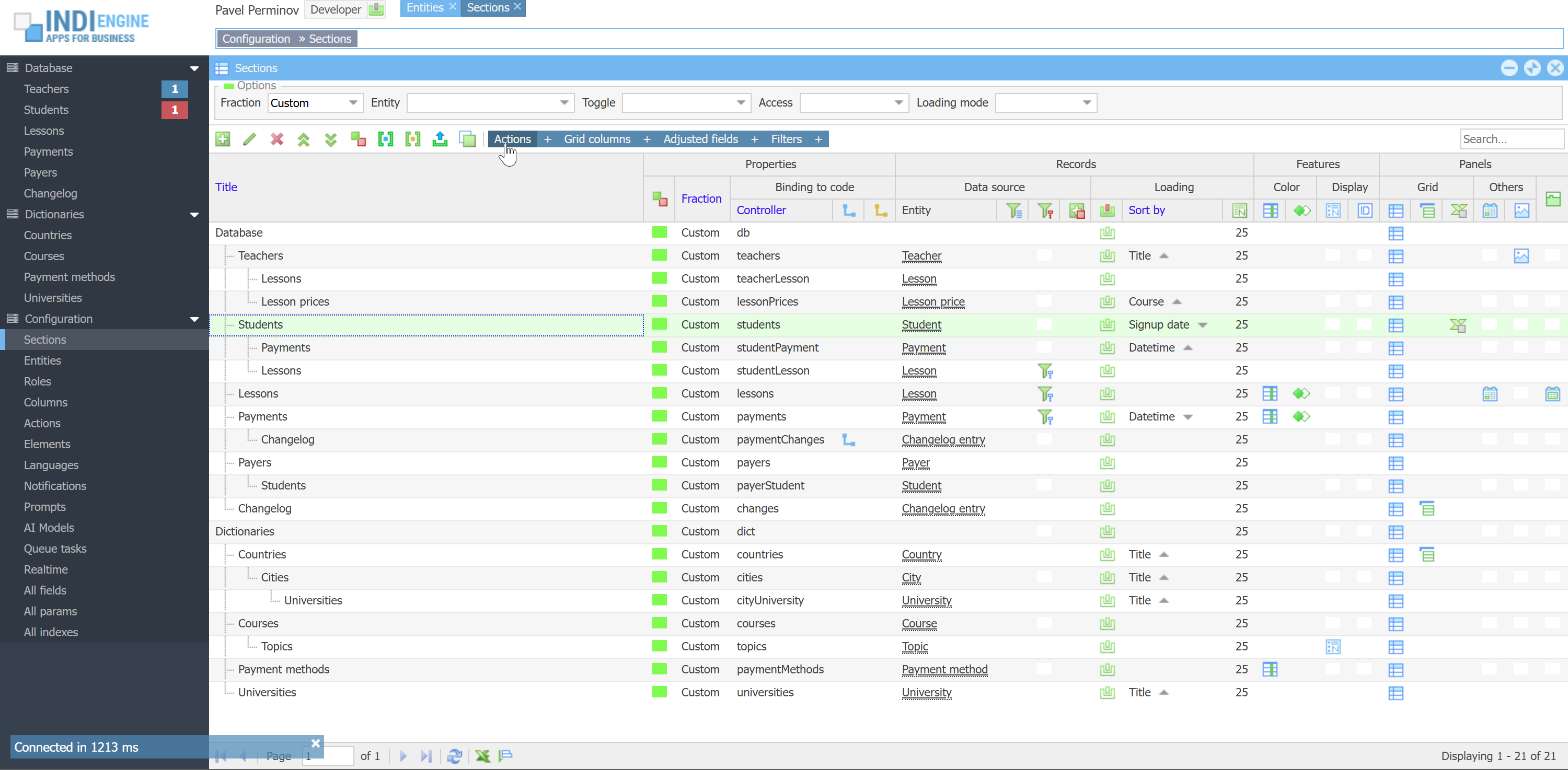Viewport: 1568px width, 770px height.
Task: Click the refresh icon in bottom paging bar
Action: pyautogui.click(x=454, y=756)
